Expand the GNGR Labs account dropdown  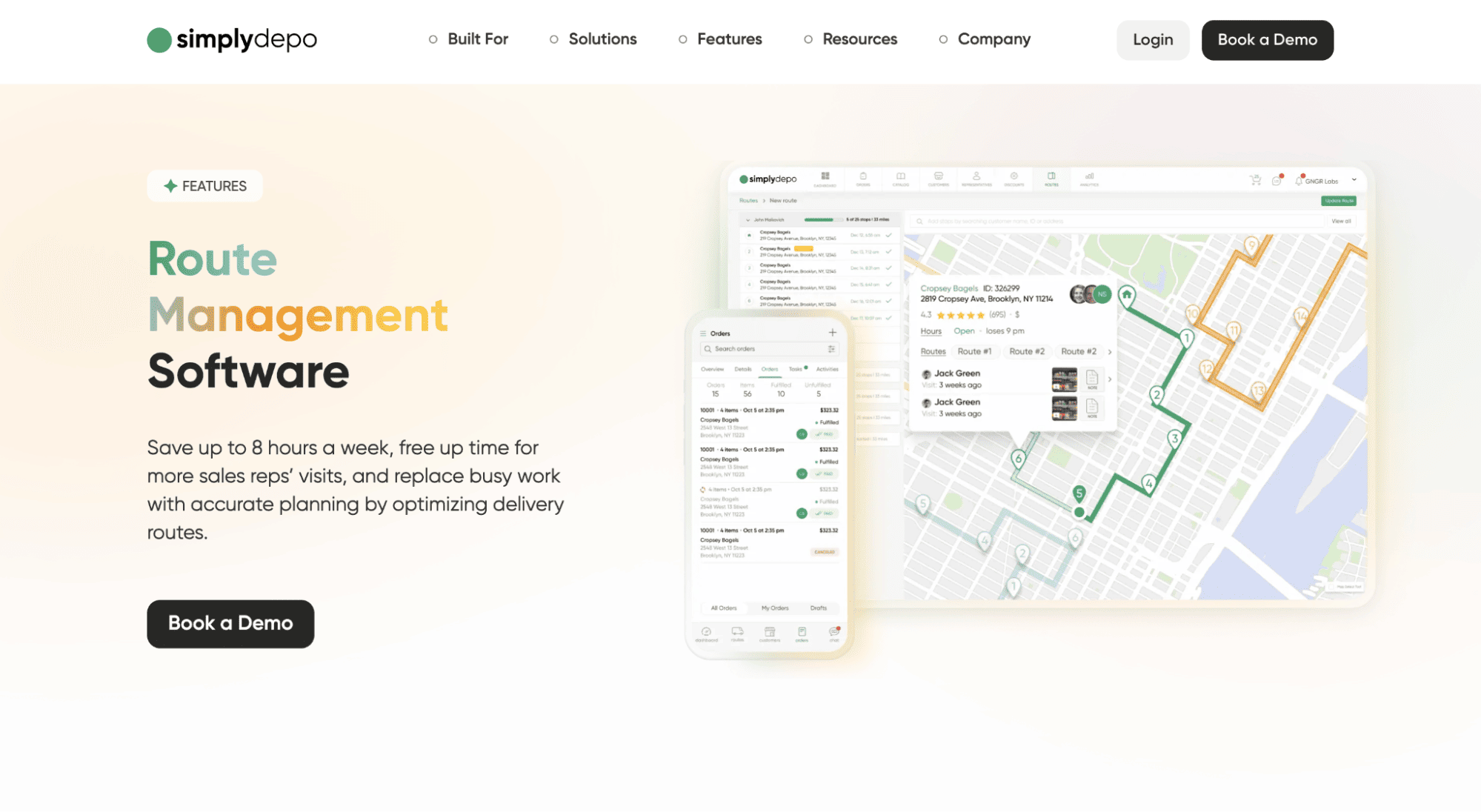tap(1354, 180)
